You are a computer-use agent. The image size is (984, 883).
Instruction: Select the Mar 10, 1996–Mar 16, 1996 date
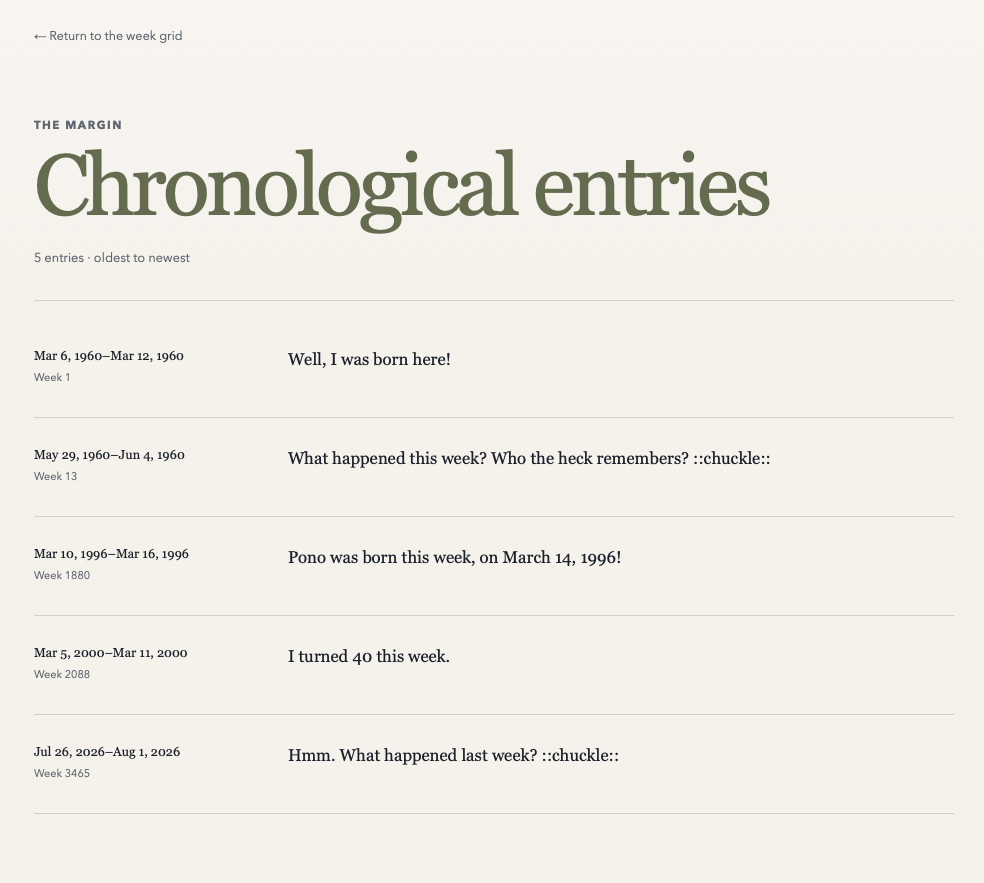click(x=111, y=554)
